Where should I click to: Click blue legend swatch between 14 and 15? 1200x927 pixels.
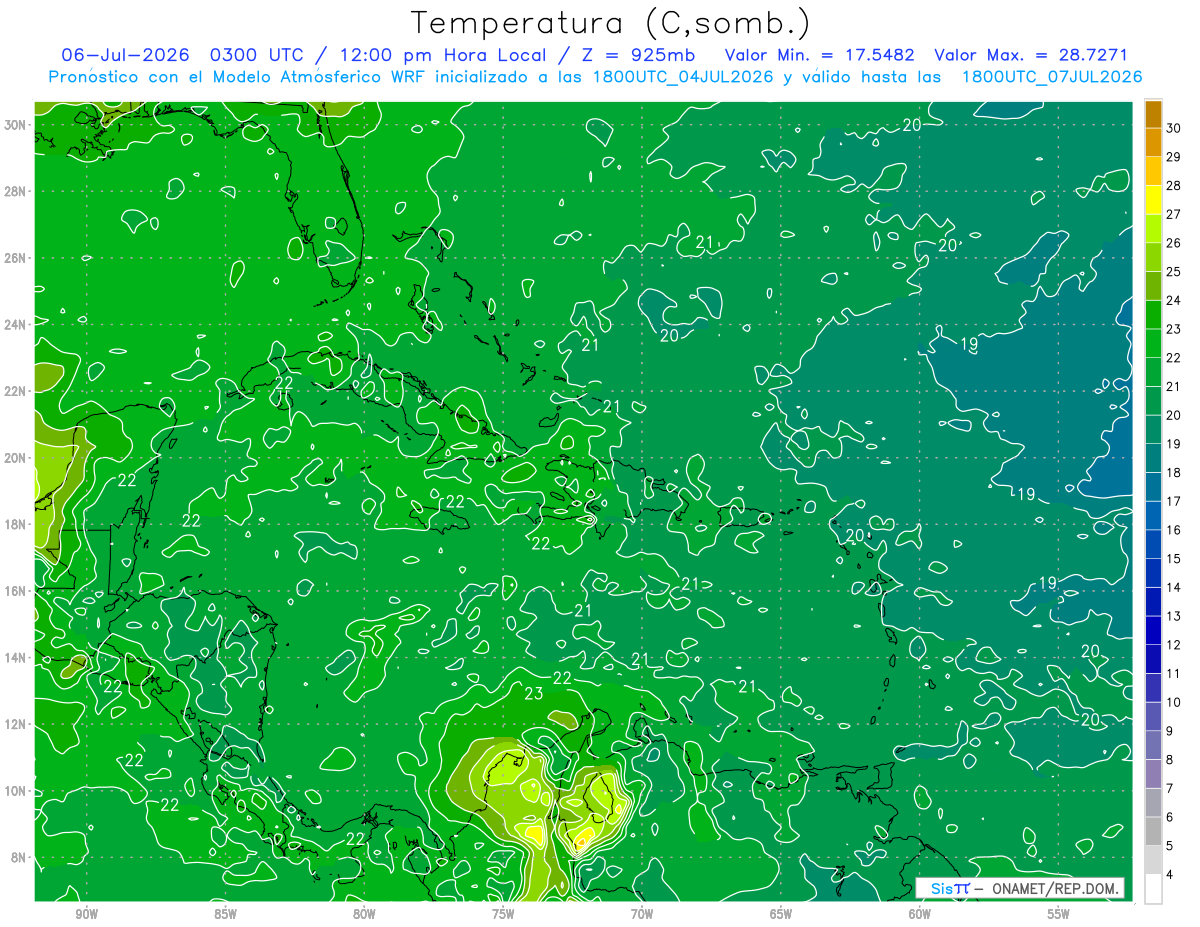point(1153,573)
